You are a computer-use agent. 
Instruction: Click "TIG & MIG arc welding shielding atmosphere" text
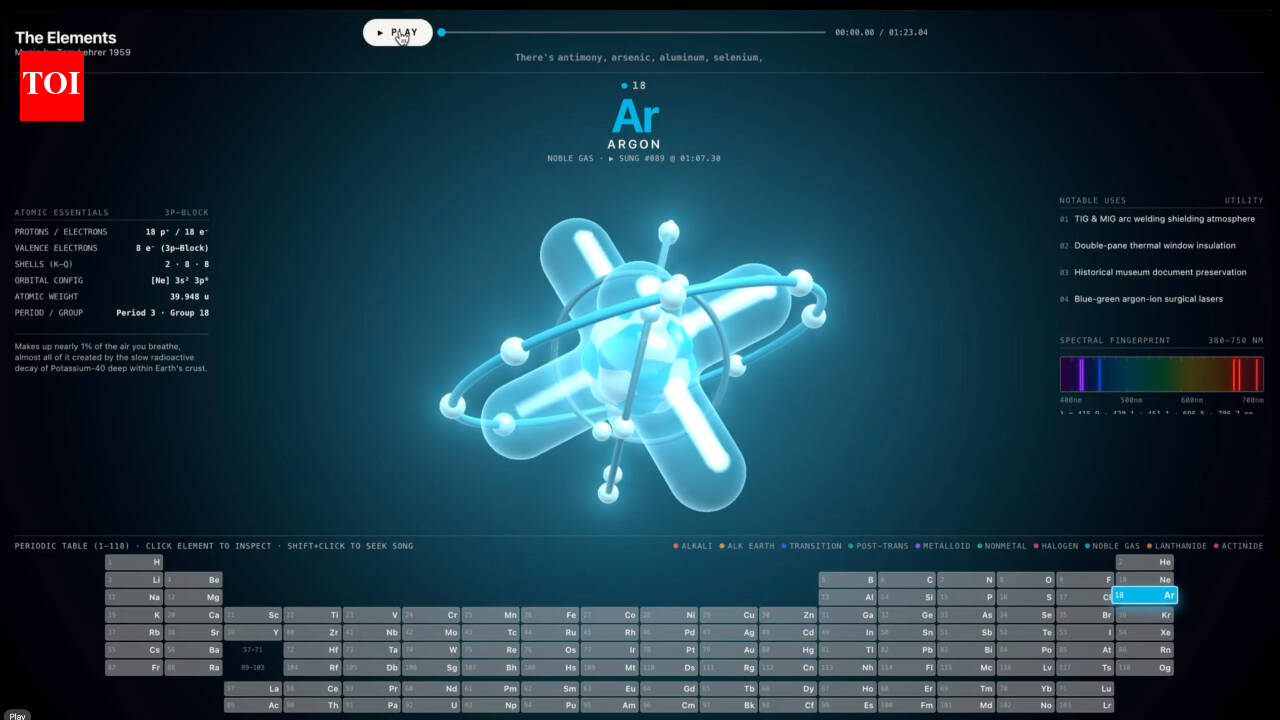click(1164, 219)
